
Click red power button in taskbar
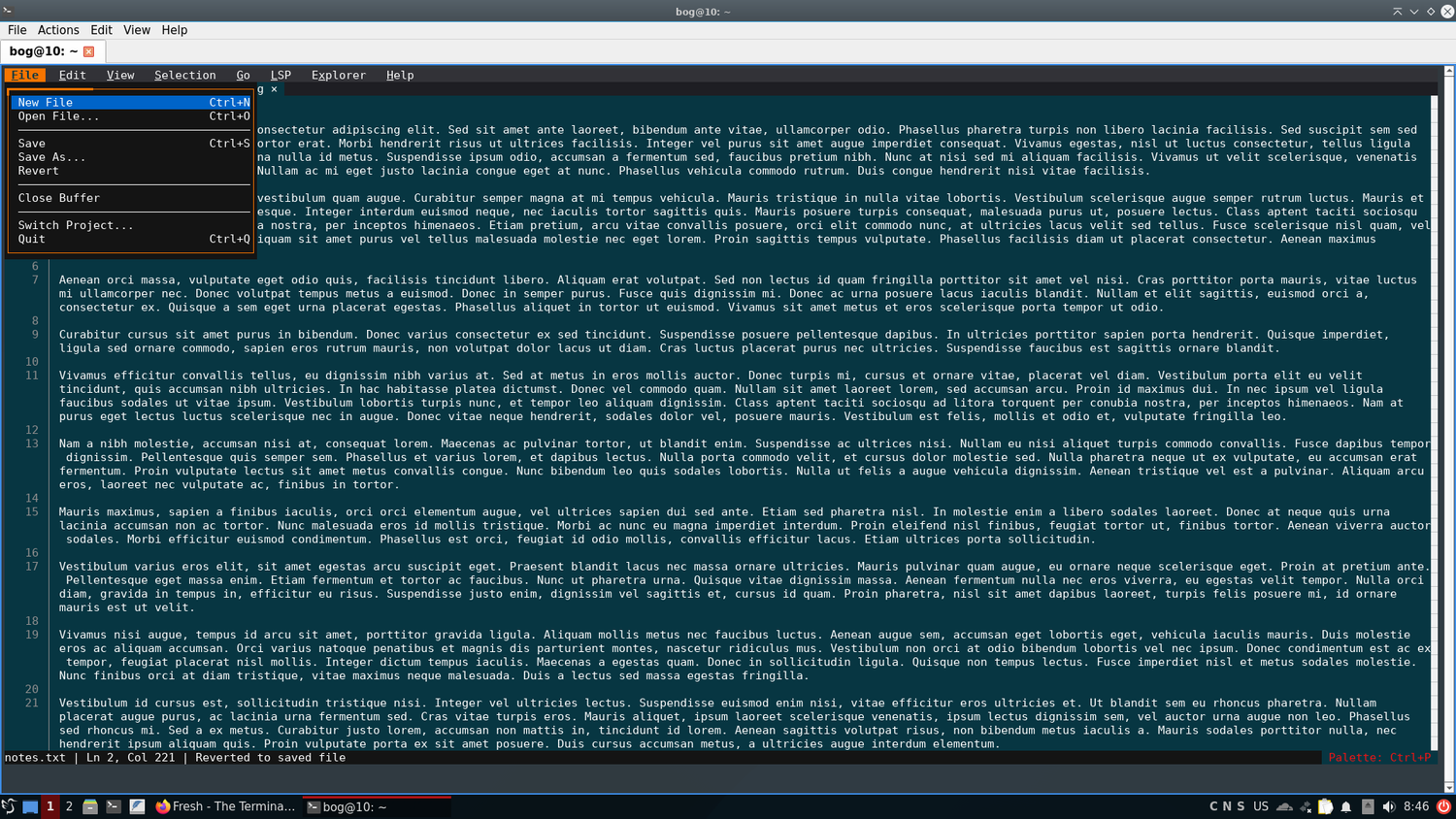tap(1443, 806)
